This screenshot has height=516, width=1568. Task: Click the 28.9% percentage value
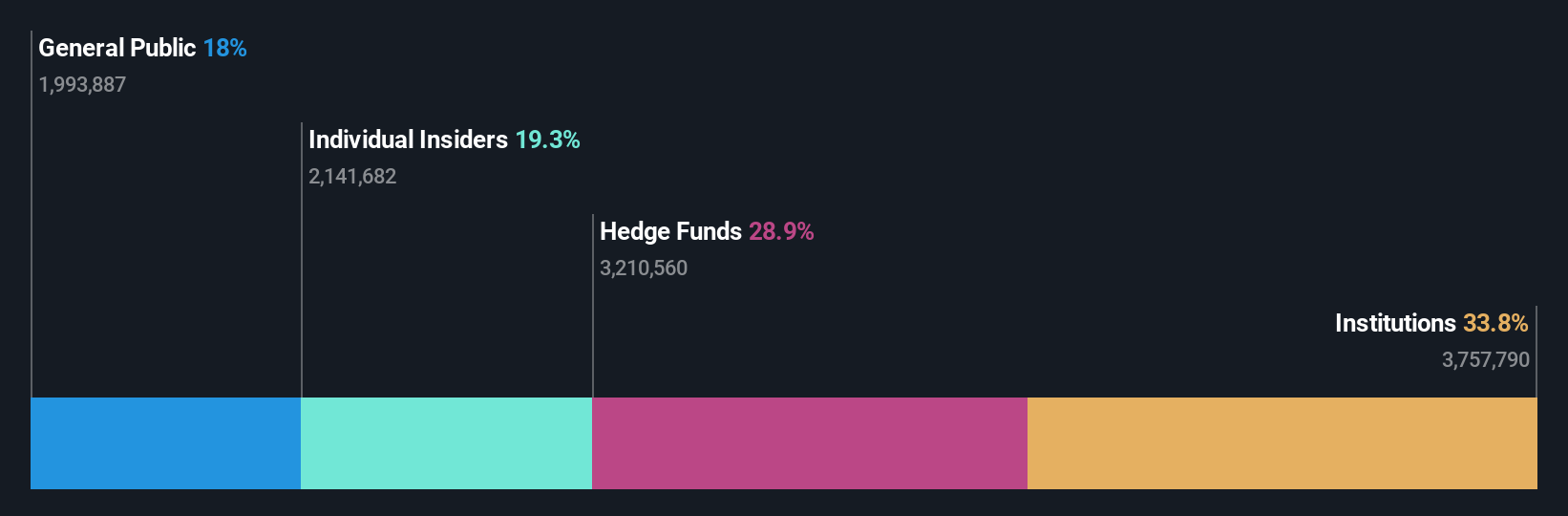point(781,231)
